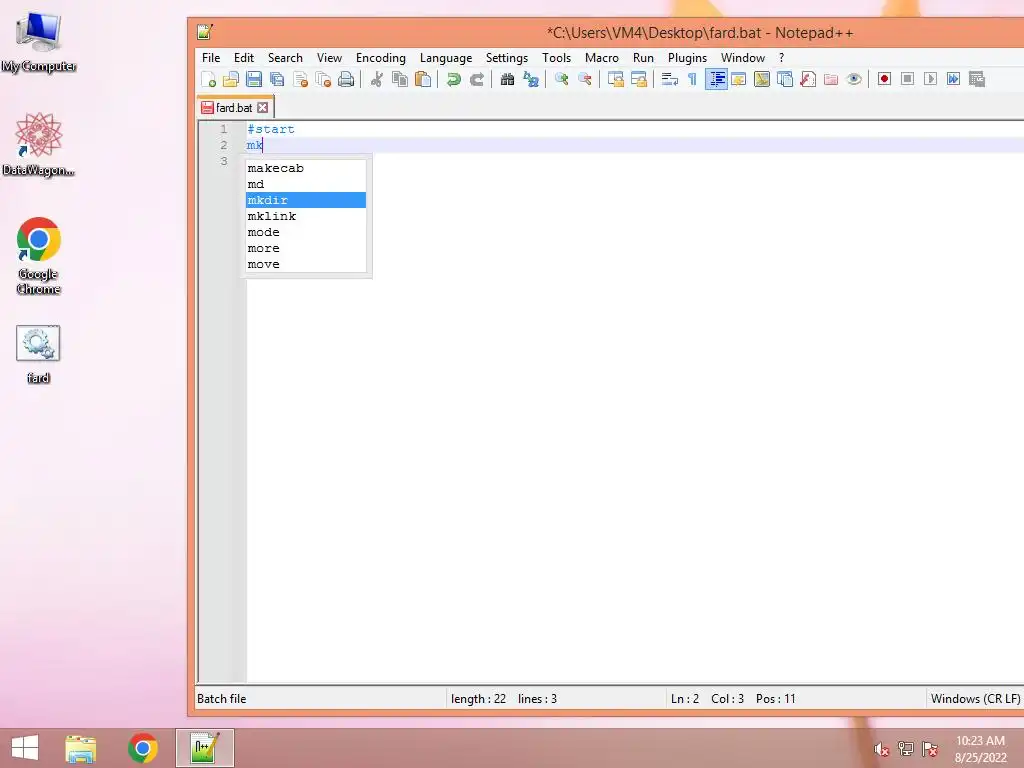Open the Plugins menu
Image resolution: width=1024 pixels, height=768 pixels.
click(687, 57)
